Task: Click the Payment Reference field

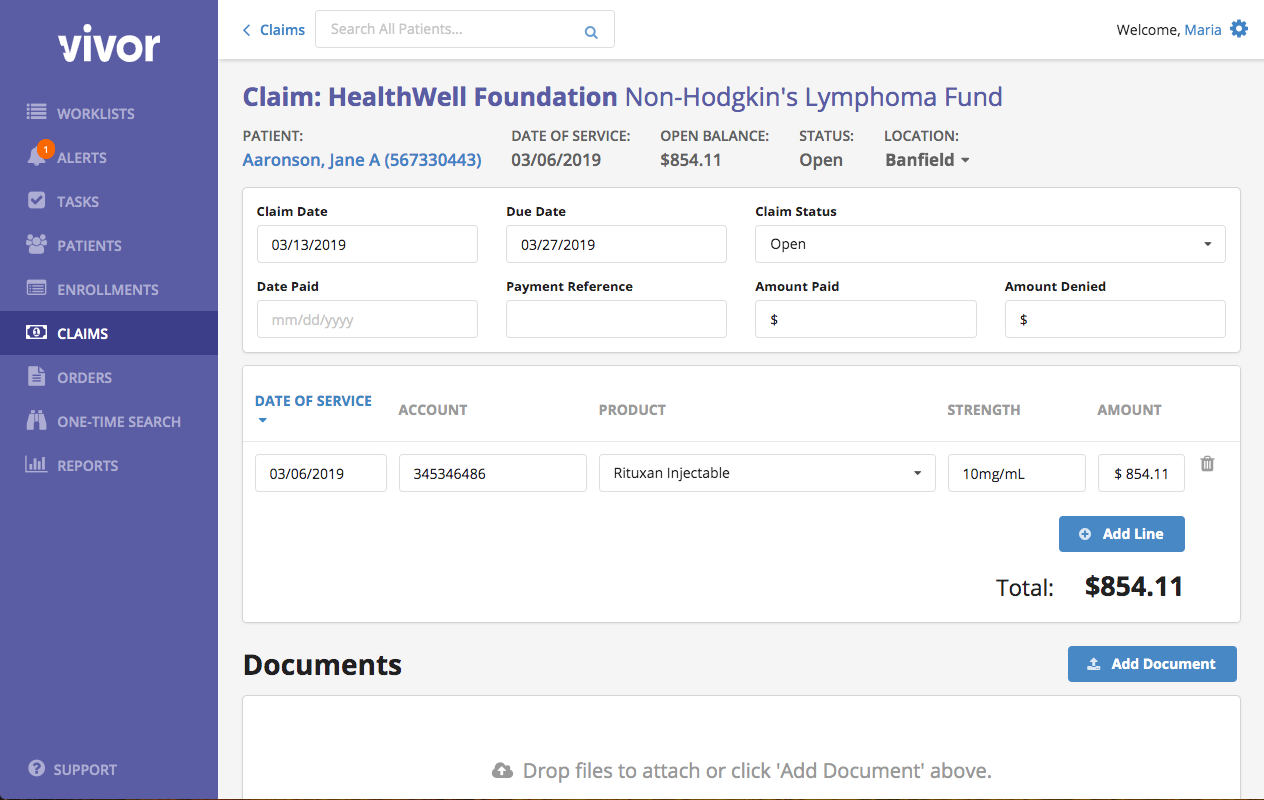Action: [x=616, y=319]
